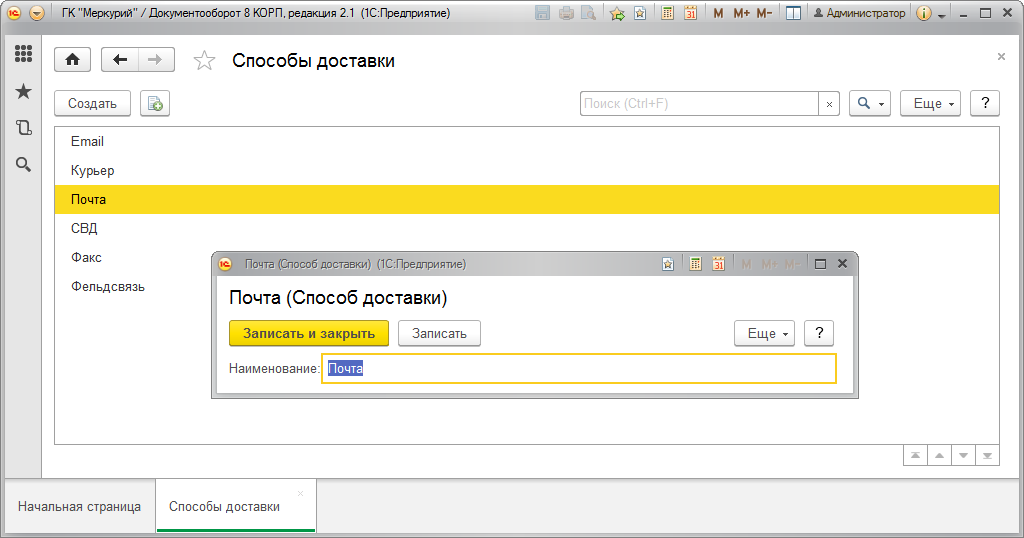Image resolution: width=1024 pixels, height=538 pixels.
Task: Close the Способы доставки page with x
Action: (1001, 57)
